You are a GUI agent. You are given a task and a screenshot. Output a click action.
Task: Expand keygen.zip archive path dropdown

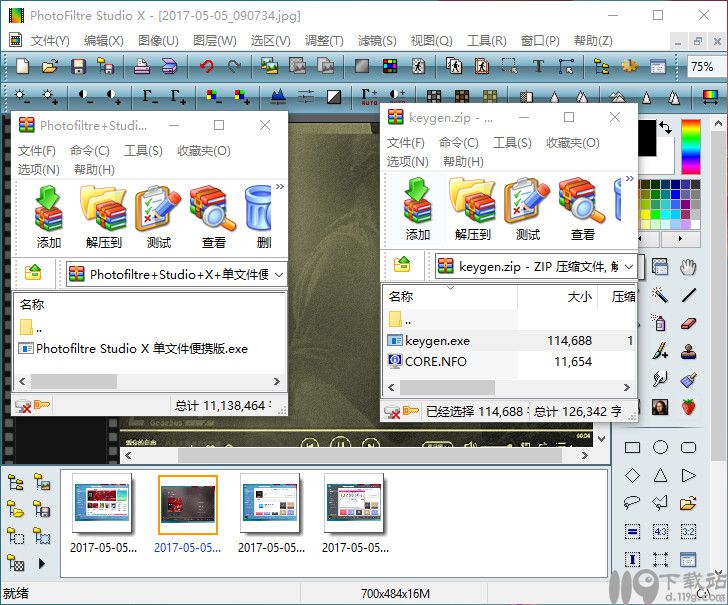(x=629, y=267)
